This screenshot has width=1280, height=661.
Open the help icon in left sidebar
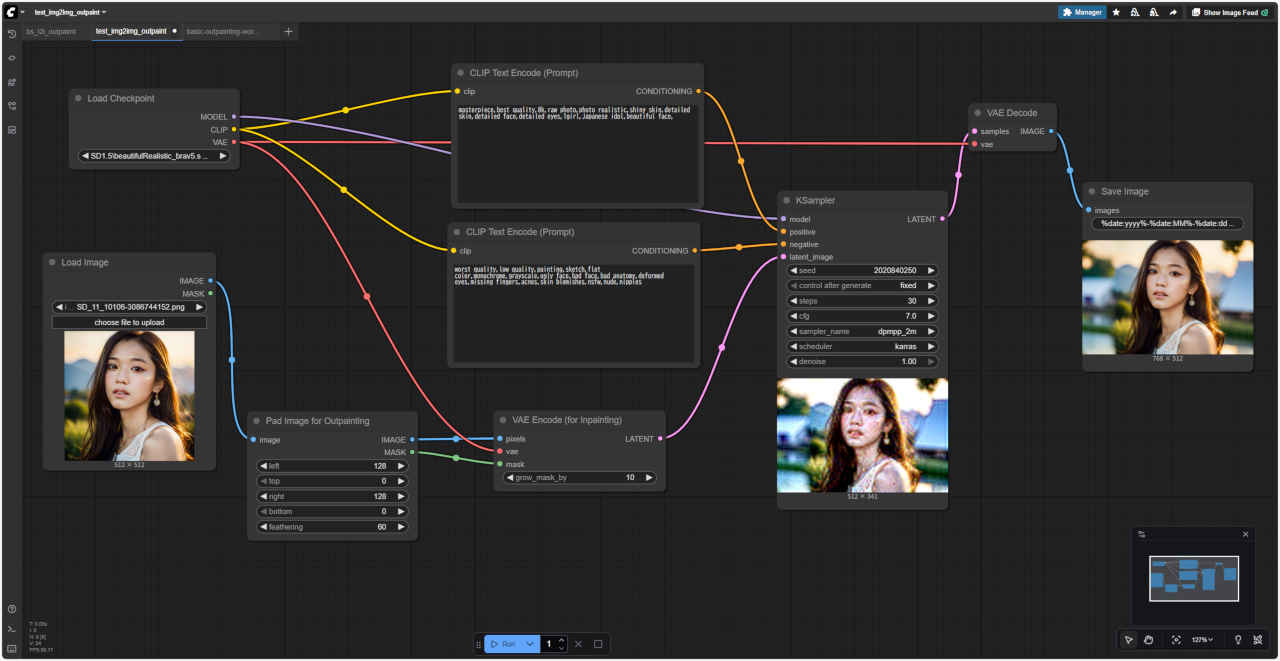tap(12, 609)
